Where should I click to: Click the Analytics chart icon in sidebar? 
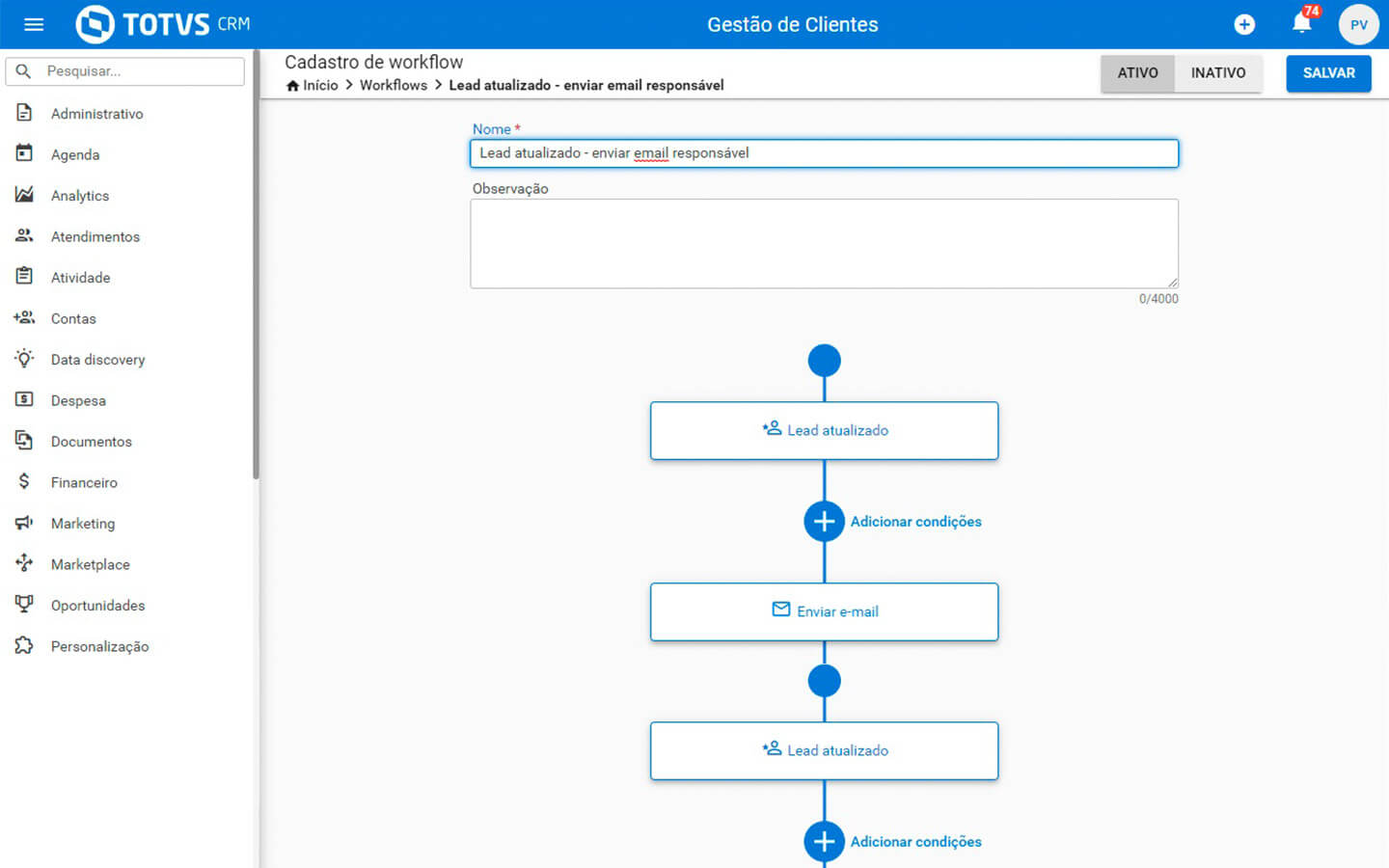(x=24, y=195)
